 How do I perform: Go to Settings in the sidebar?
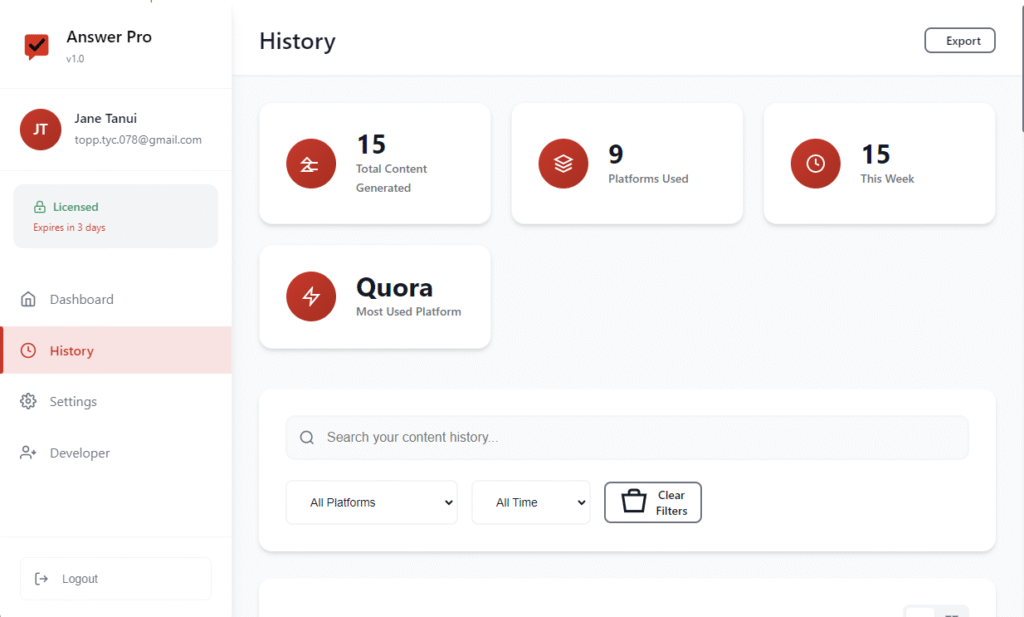[116, 401]
